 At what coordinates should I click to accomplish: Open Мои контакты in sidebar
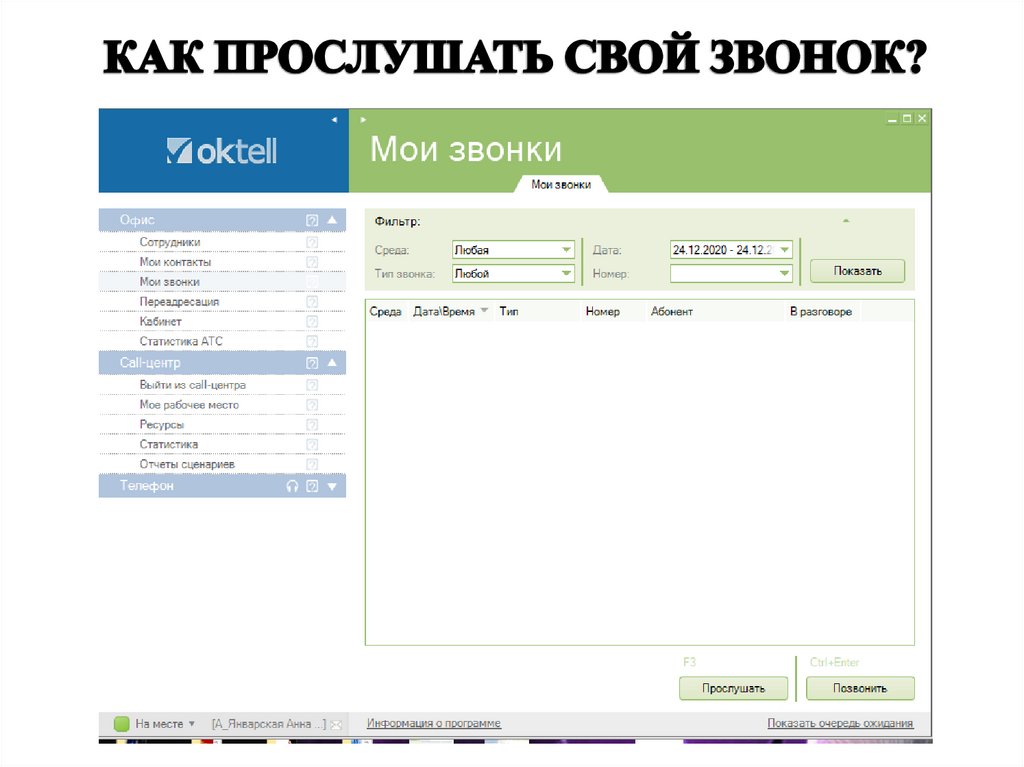pos(175,262)
